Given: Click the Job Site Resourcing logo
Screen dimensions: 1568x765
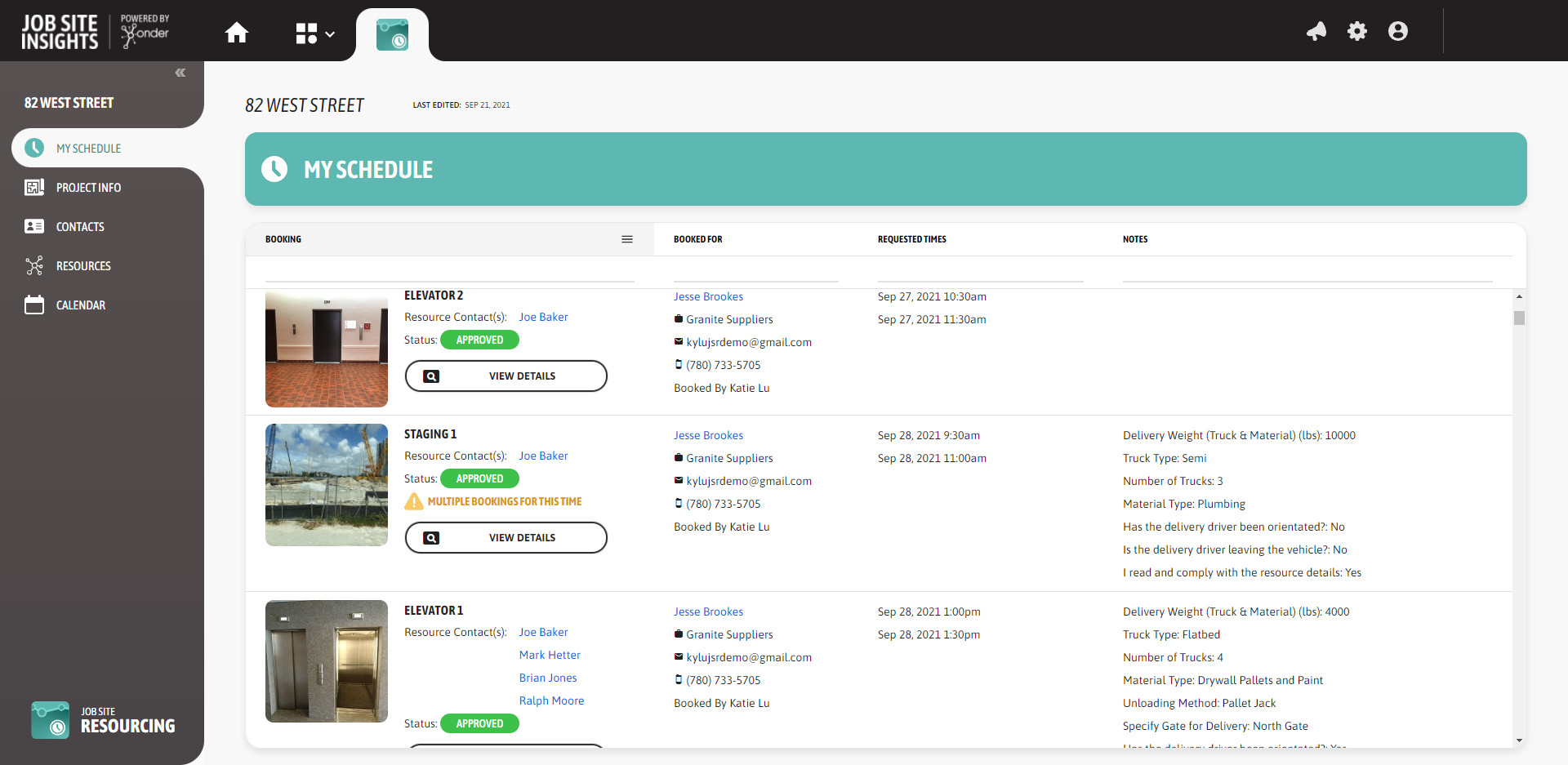Looking at the screenshot, I should point(104,719).
